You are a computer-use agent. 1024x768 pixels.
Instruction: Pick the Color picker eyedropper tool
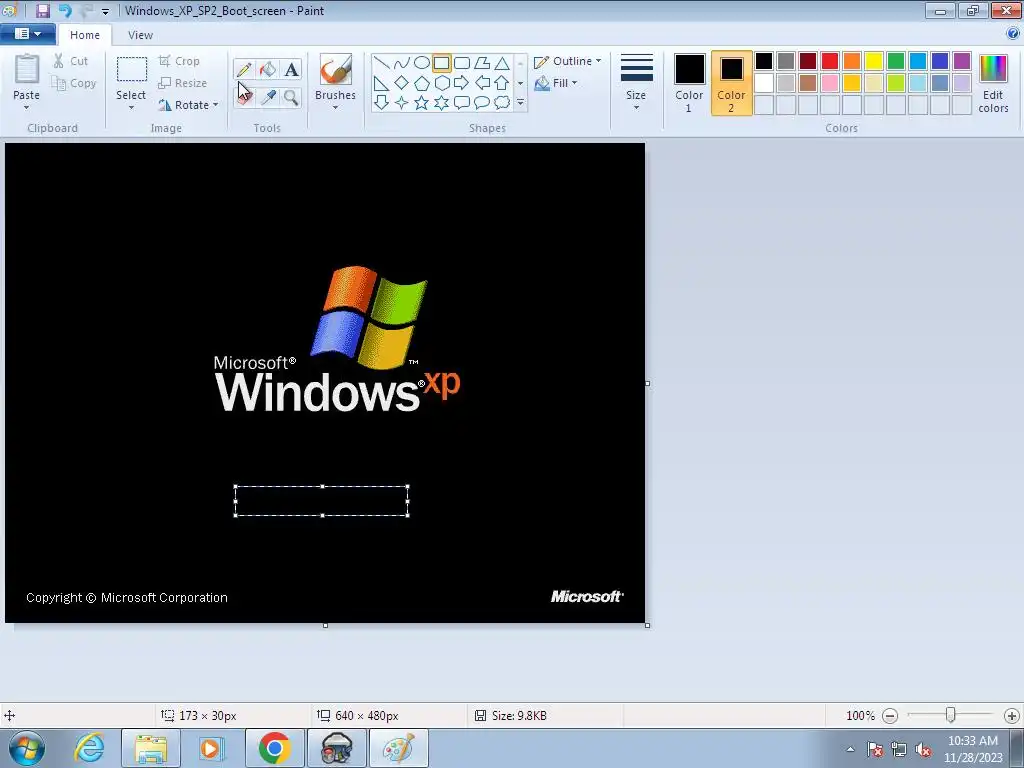click(268, 97)
